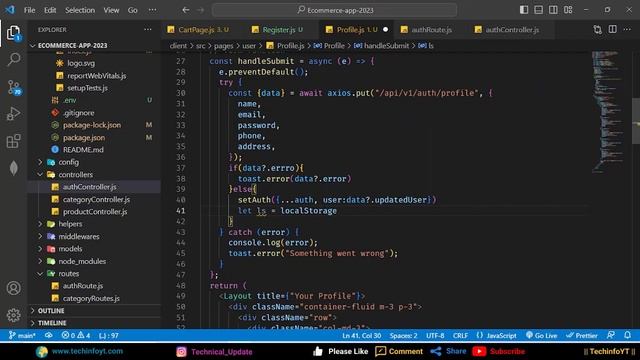Viewport: 640px width, 360px height.
Task: Click the unsaved dot on Profile.js tab
Action: [x=386, y=29]
